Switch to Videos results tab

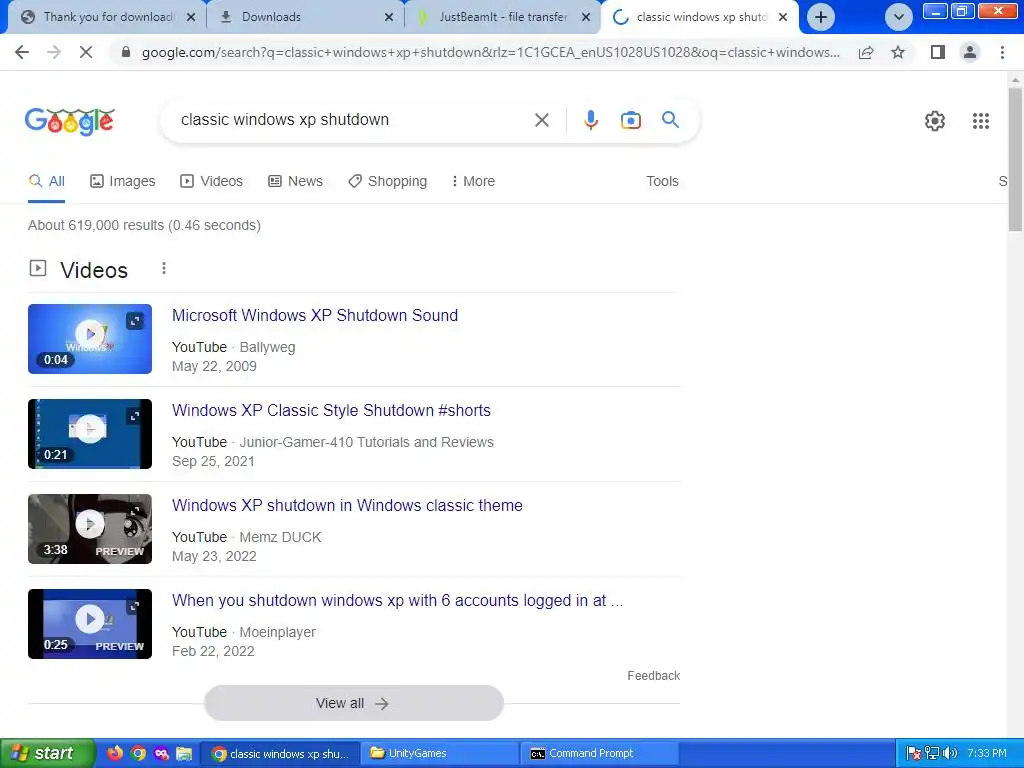coord(212,181)
